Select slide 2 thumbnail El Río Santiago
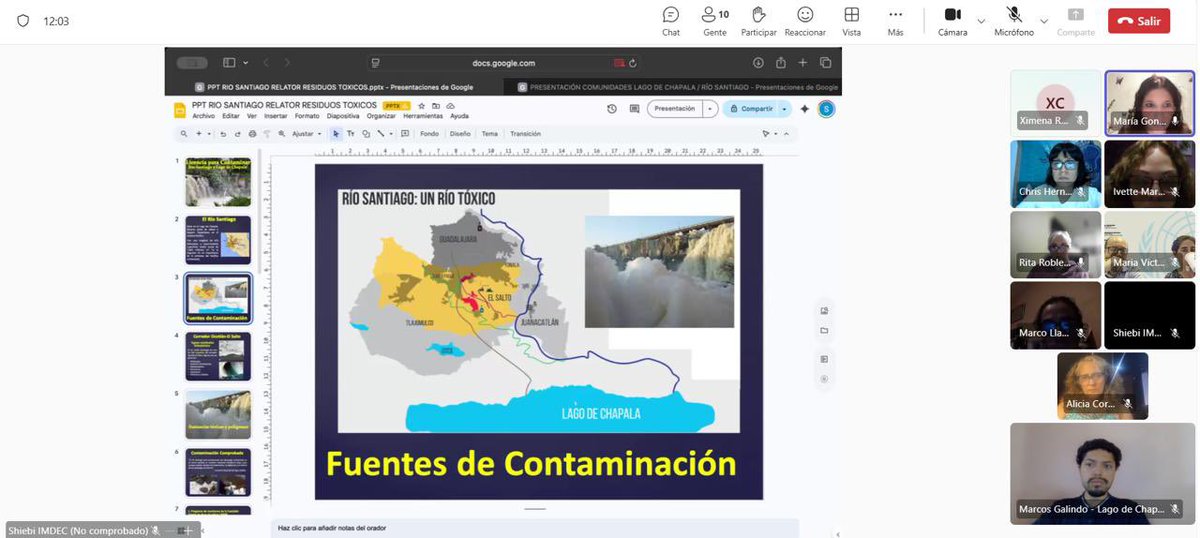Viewport: 1200px width, 538px height. tap(218, 240)
